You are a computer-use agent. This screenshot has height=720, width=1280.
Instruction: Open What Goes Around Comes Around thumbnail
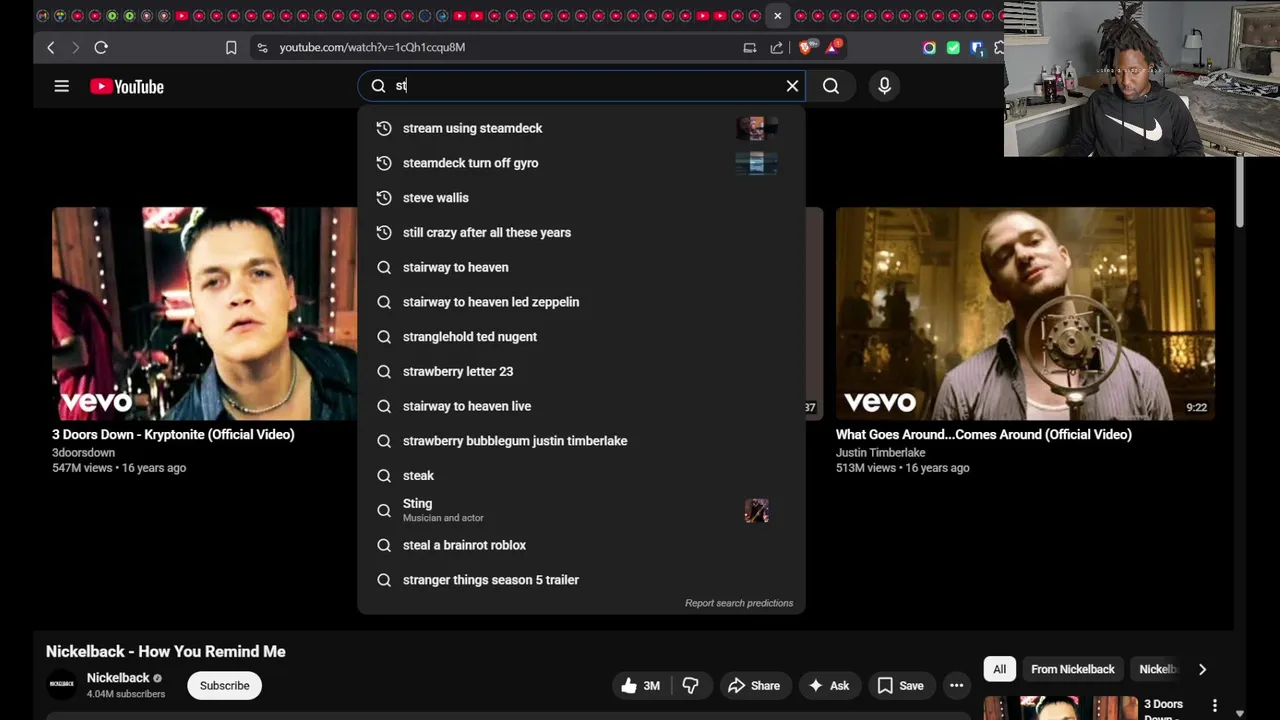click(1025, 313)
